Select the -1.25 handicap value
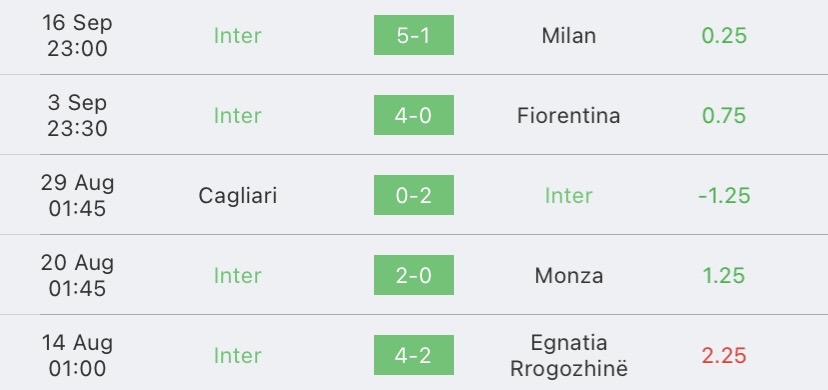 click(724, 195)
